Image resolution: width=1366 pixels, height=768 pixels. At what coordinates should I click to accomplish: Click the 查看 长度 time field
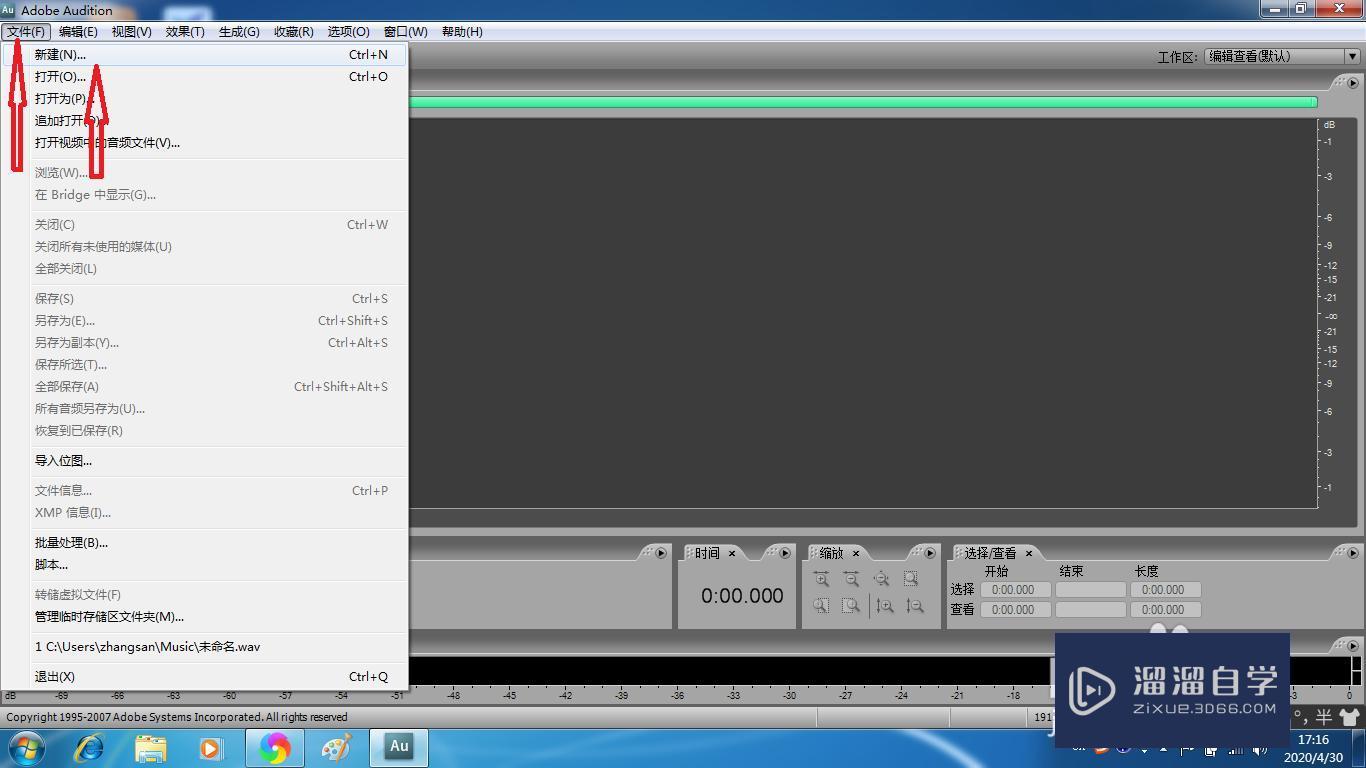[x=1165, y=609]
